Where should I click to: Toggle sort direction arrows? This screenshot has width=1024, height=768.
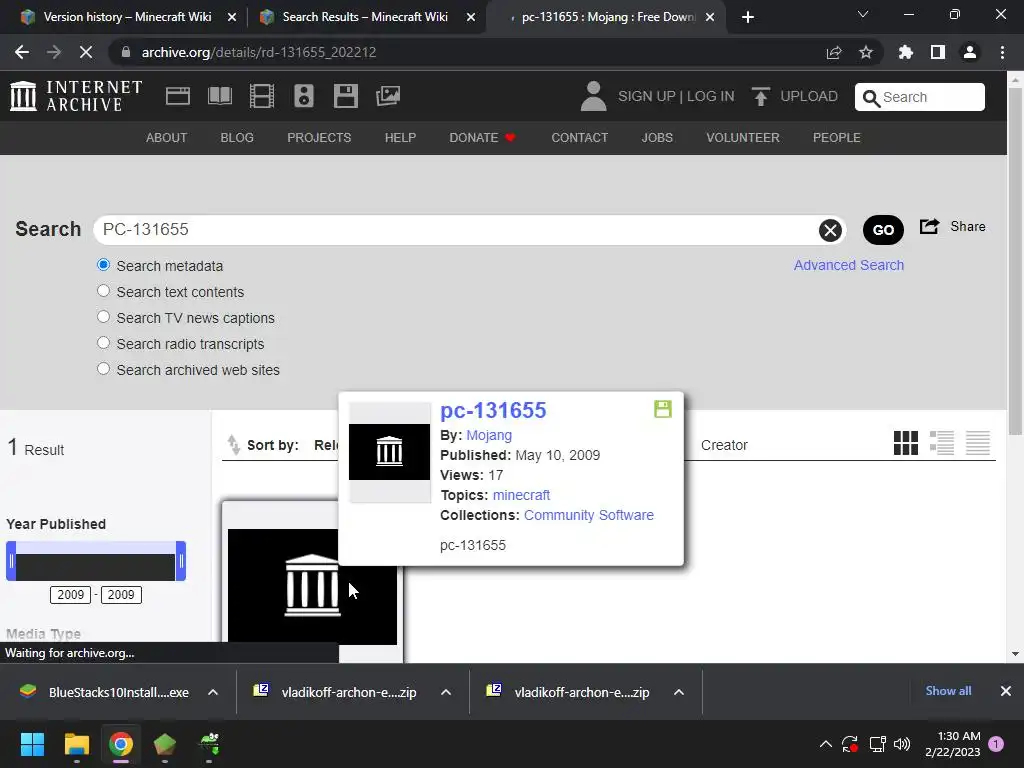coord(233,444)
